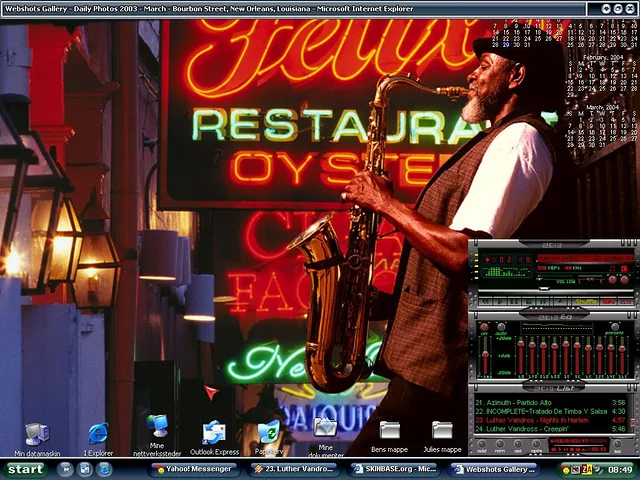
Task: Open playlist 'list' knob menu
Action: tap(618, 444)
